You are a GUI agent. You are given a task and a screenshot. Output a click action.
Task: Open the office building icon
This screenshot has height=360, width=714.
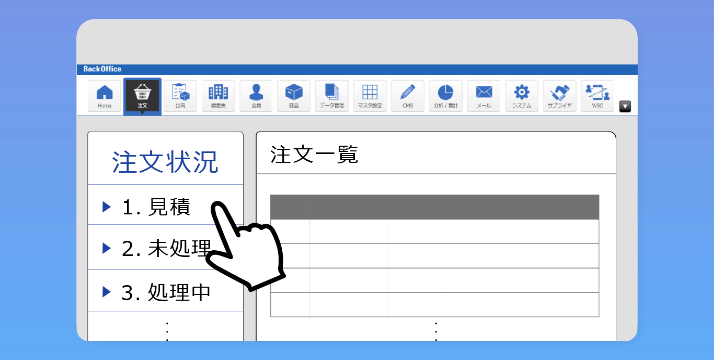click(x=218, y=96)
